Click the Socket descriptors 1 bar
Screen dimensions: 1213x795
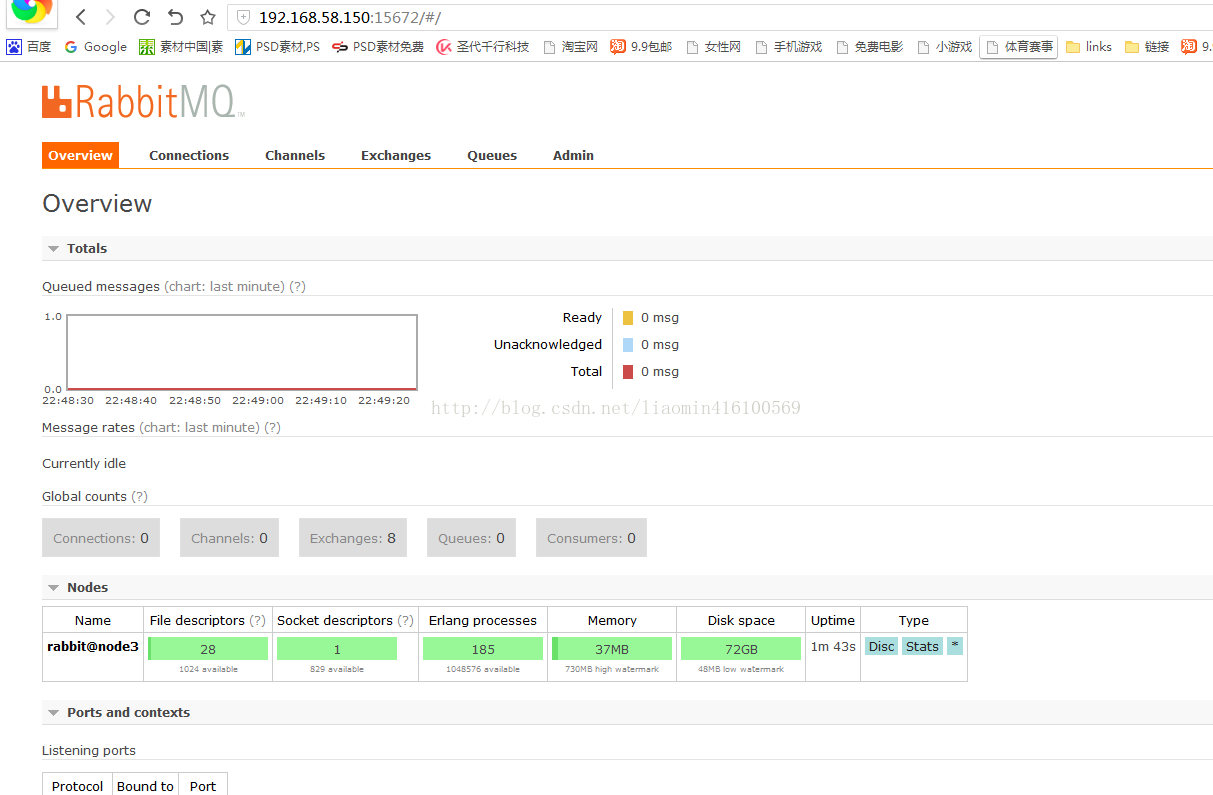[x=337, y=649]
